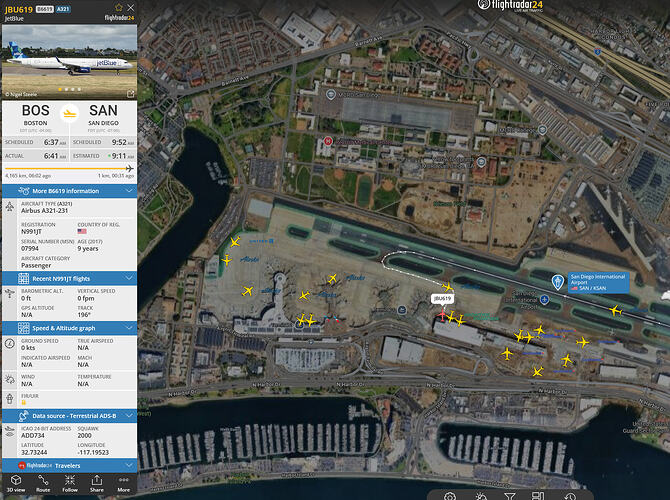Select the JBU619 callsign label on map
Image resolution: width=670 pixels, height=500 pixels.
click(442, 299)
